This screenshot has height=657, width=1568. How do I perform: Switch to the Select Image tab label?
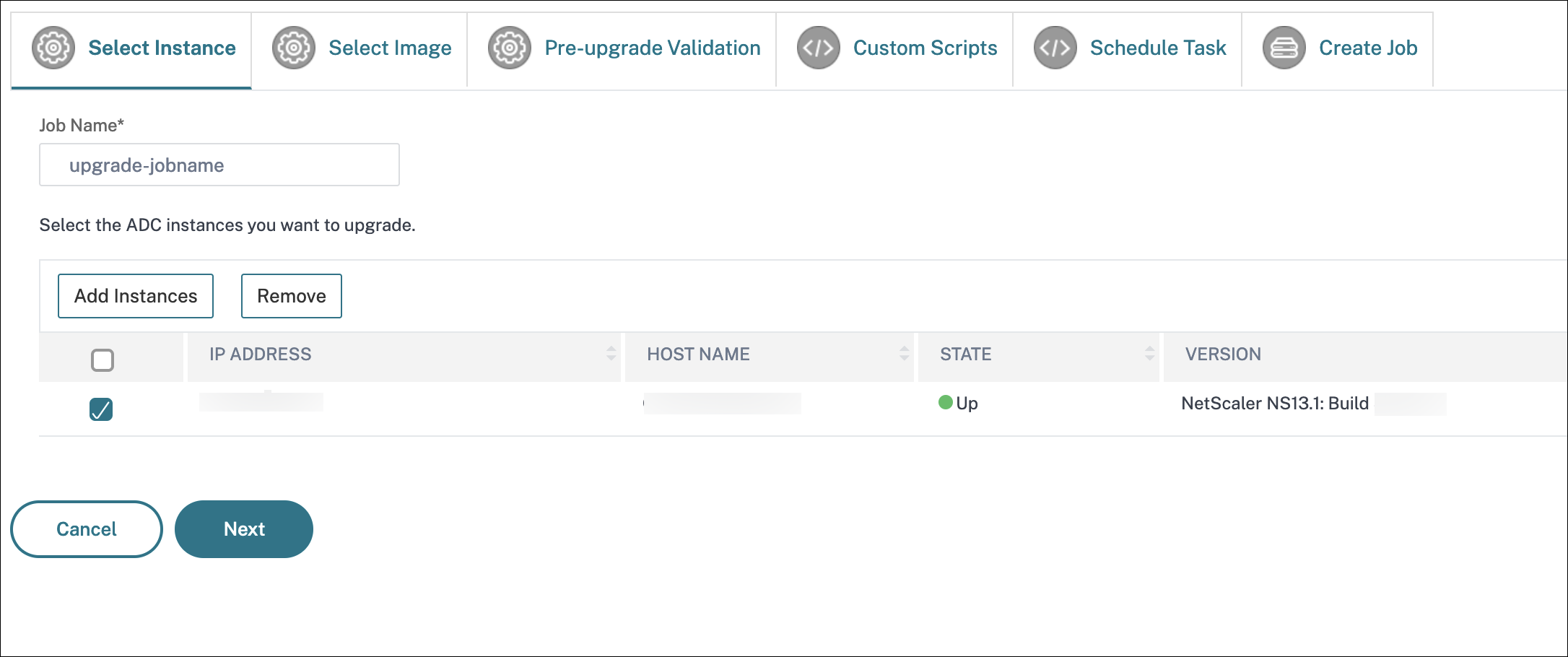point(391,48)
